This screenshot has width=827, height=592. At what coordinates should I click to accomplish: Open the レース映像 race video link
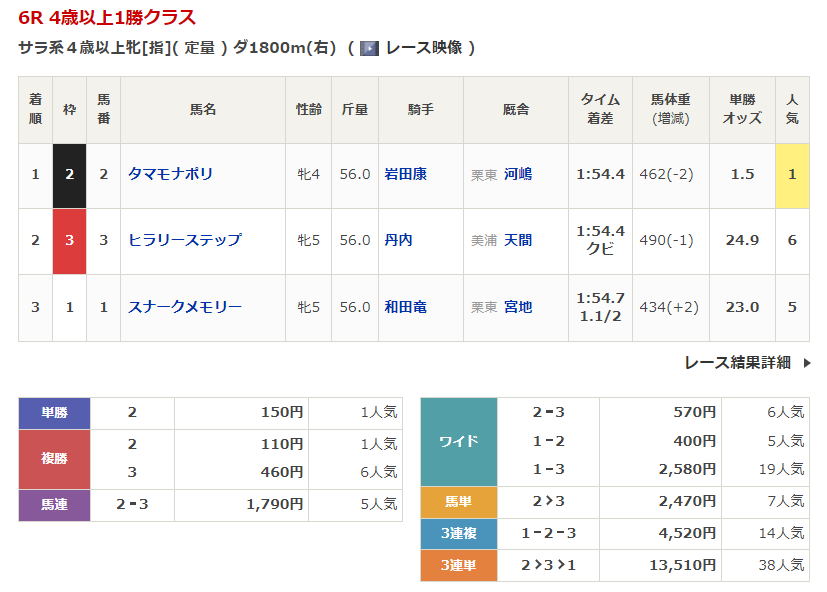point(423,48)
